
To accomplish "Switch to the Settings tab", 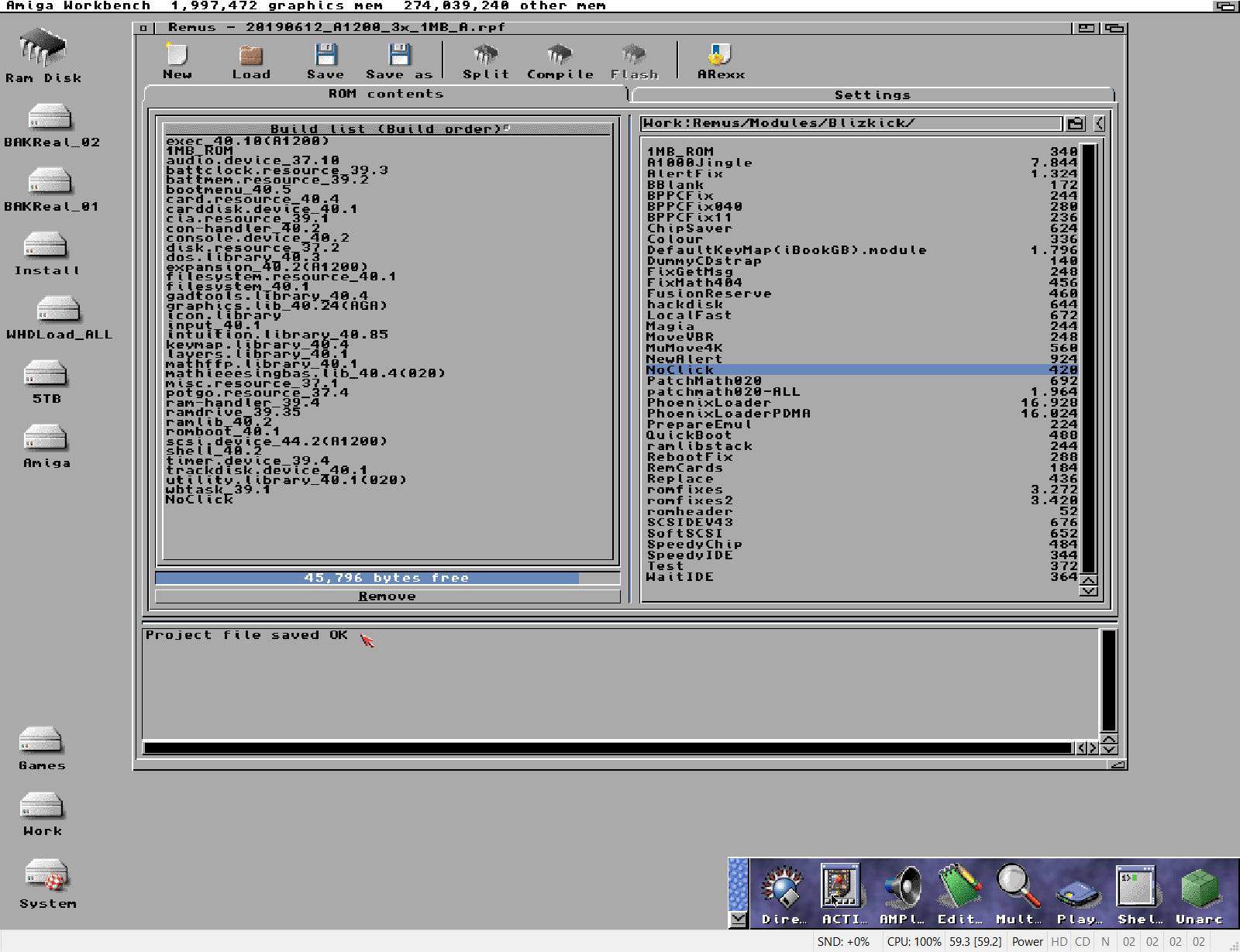I will 873,95.
